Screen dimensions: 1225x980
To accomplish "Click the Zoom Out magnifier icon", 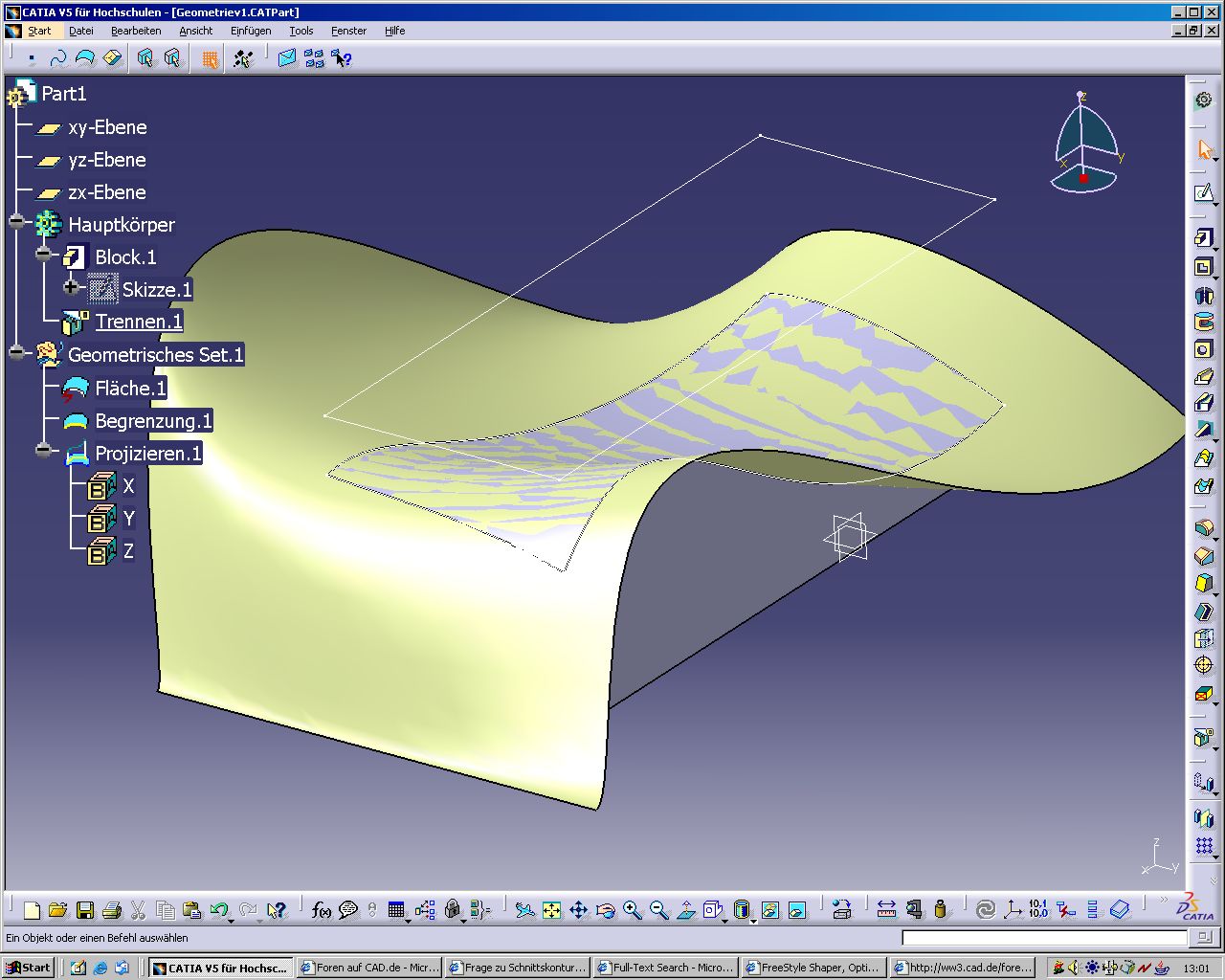I will pos(659,910).
